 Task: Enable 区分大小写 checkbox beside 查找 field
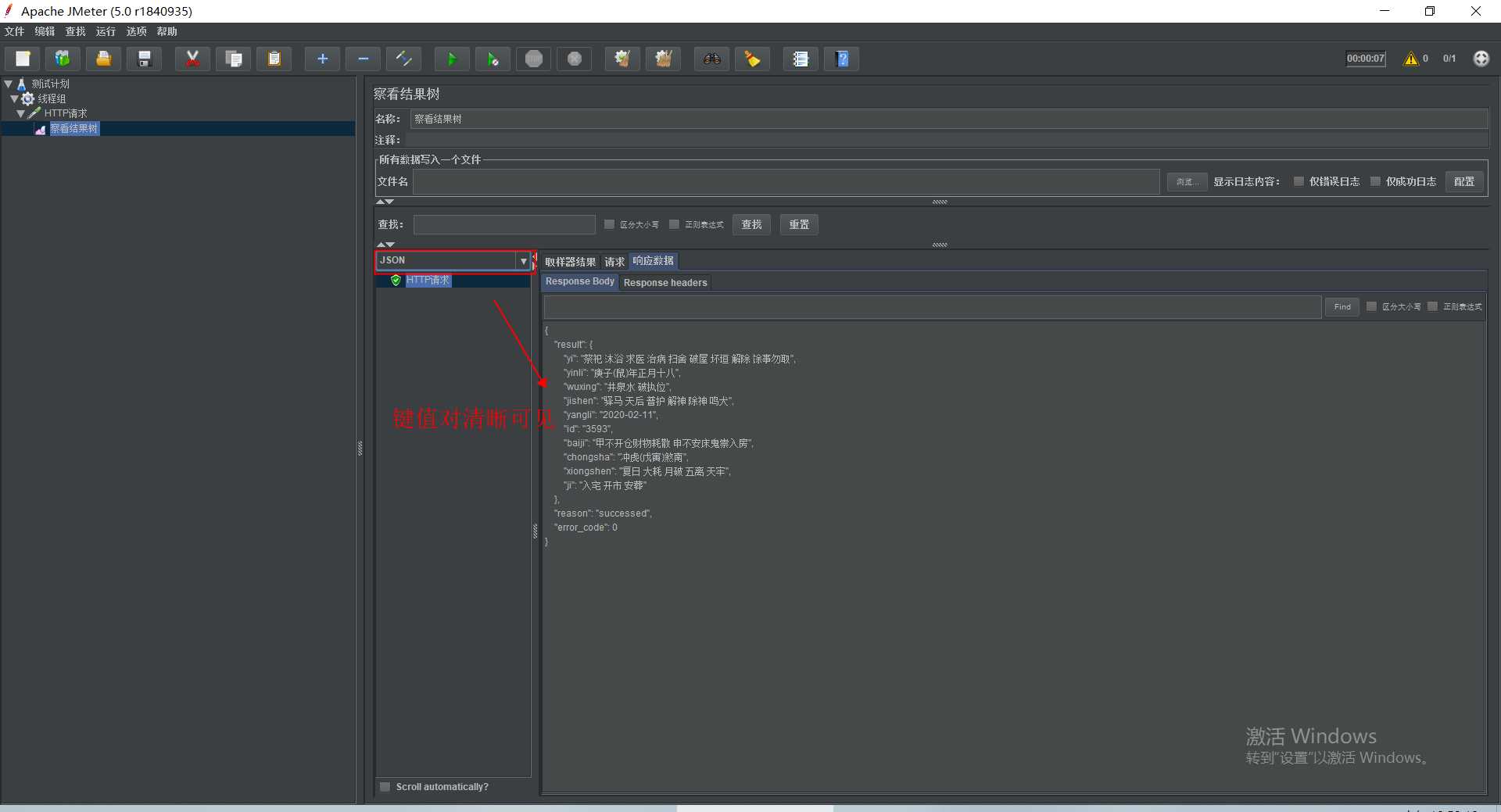[x=610, y=224]
